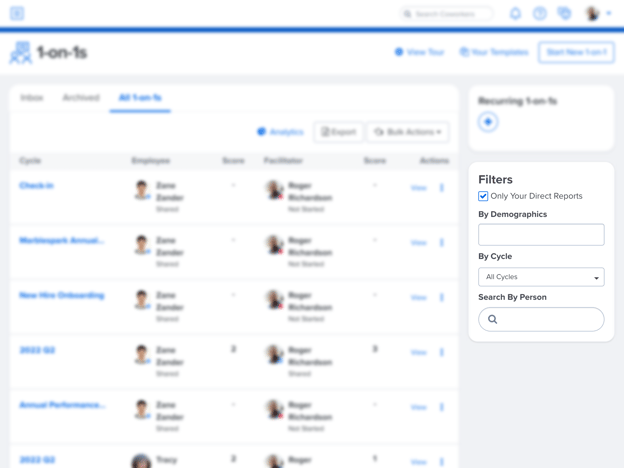Click the By Demographics input field

tap(541, 234)
